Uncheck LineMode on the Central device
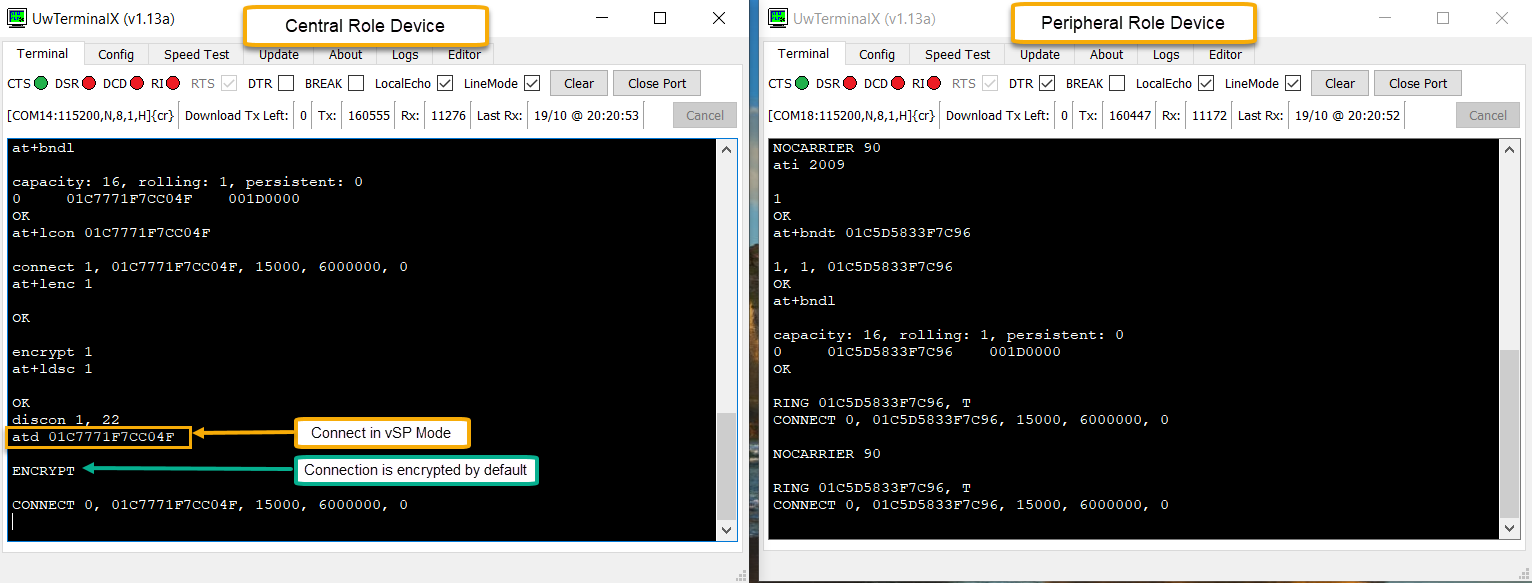Image resolution: width=1532 pixels, height=583 pixels. (532, 83)
